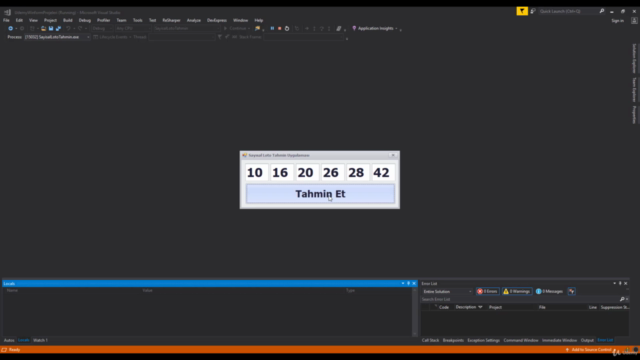
Task: Navigate backward with the blue circle arrow
Action: (10, 29)
